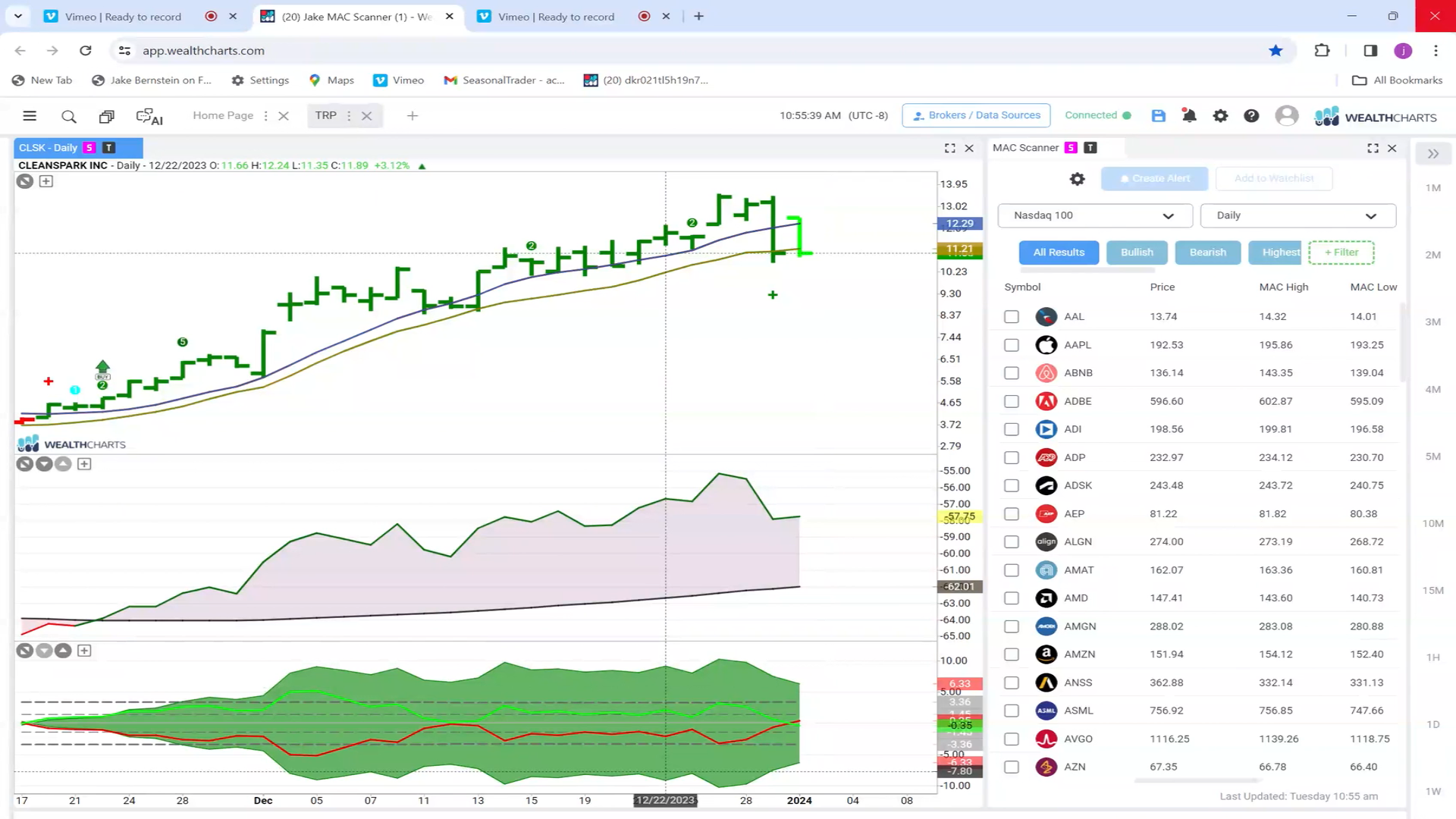Image resolution: width=1456 pixels, height=819 pixels.
Task: Click the Add to Watchlist button
Action: pos(1274,179)
